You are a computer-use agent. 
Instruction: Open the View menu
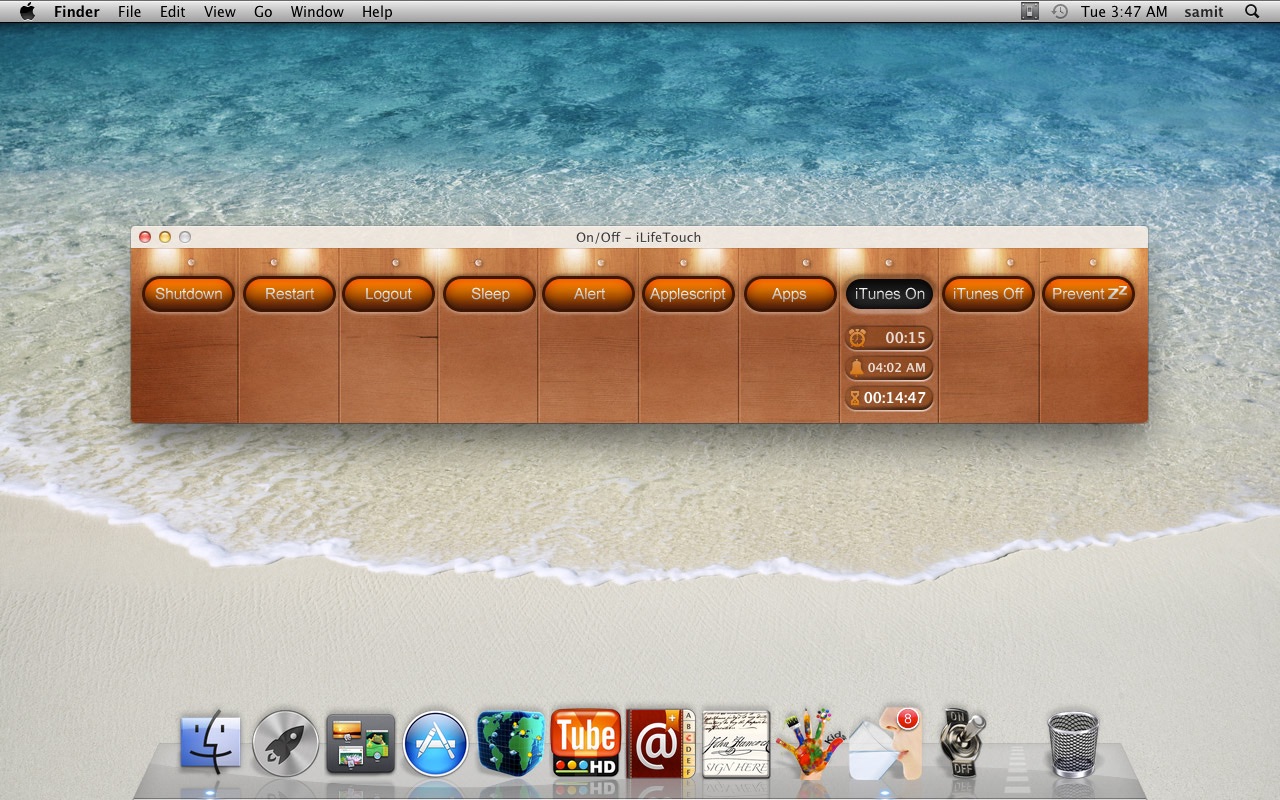coord(220,12)
